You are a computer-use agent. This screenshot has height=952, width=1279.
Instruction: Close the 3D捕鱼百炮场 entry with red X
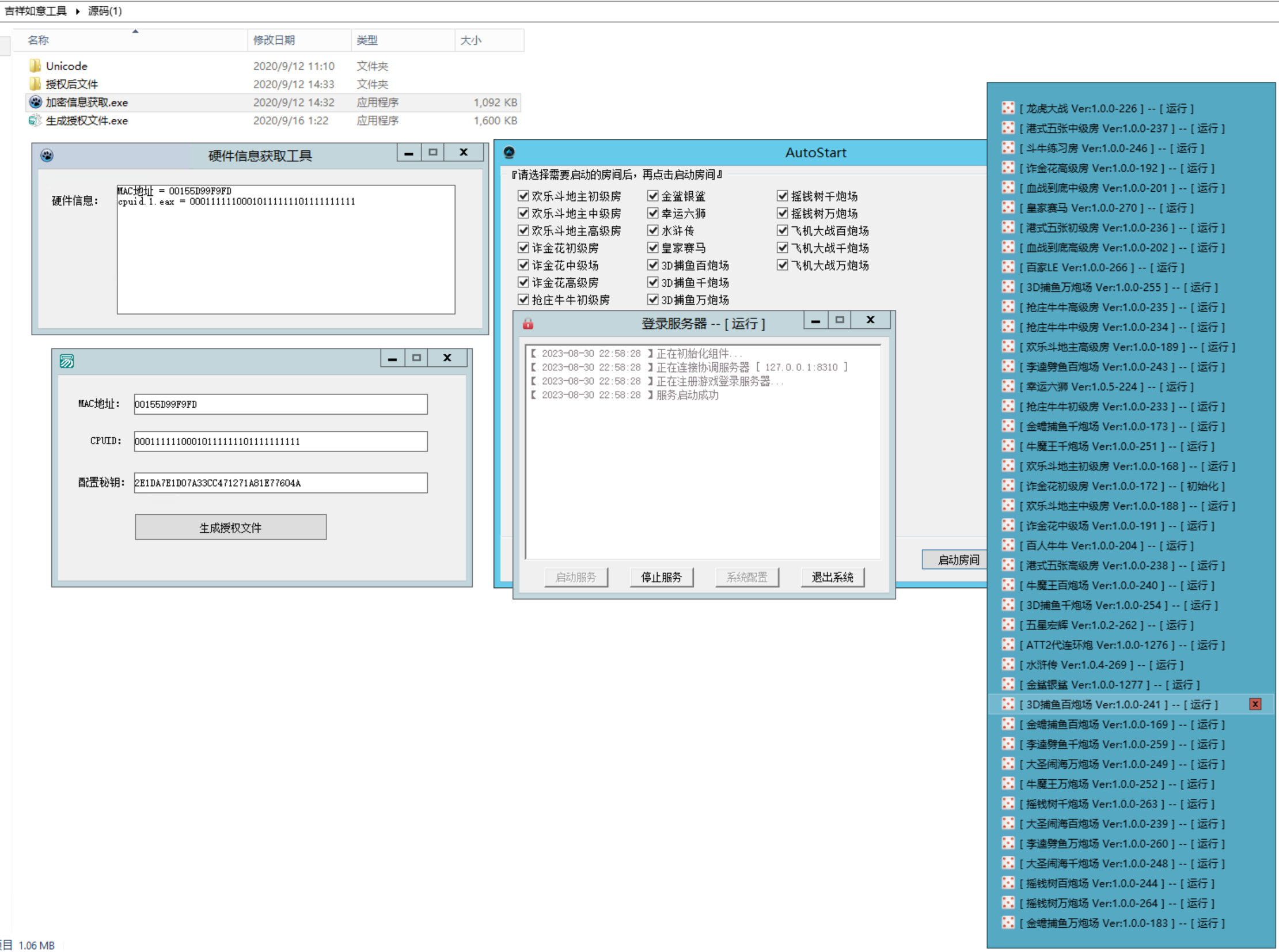(1255, 704)
